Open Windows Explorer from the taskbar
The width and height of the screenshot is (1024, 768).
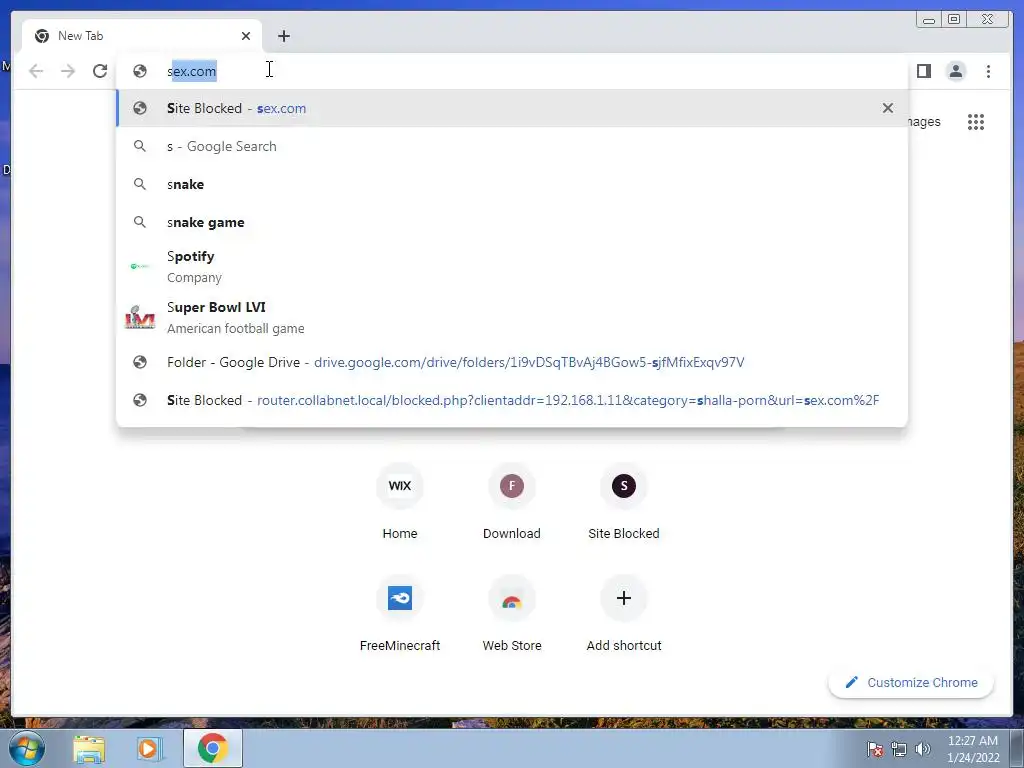tap(89, 749)
